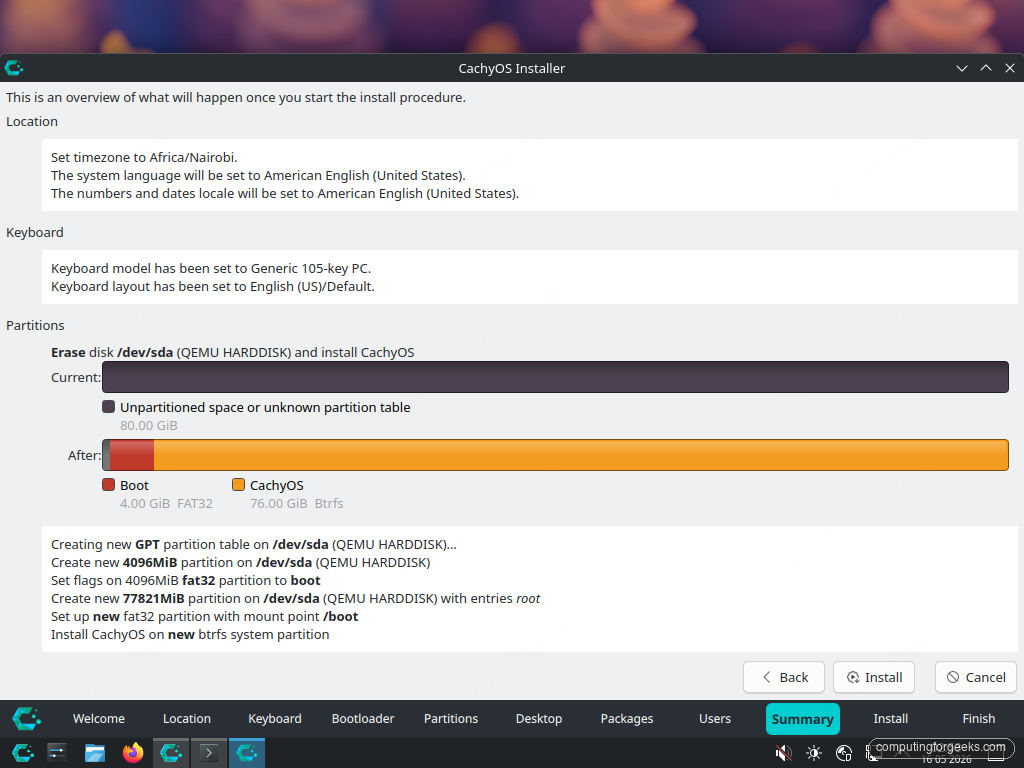The image size is (1024, 768).
Task: Click the Install button
Action: [874, 677]
